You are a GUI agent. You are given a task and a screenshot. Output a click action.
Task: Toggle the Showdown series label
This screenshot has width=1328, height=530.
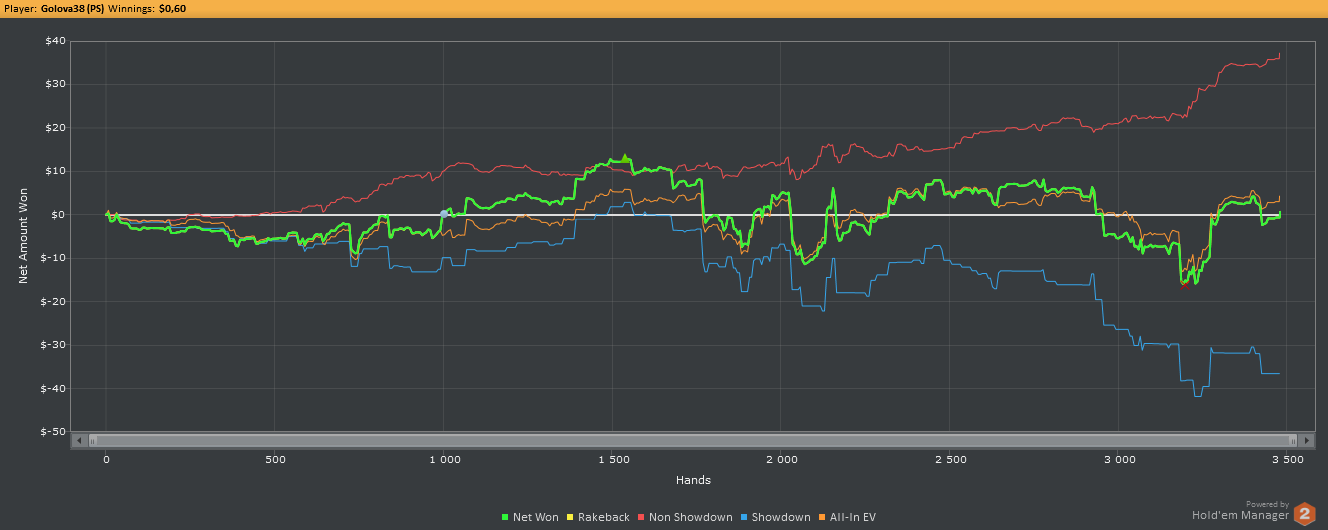click(780, 517)
